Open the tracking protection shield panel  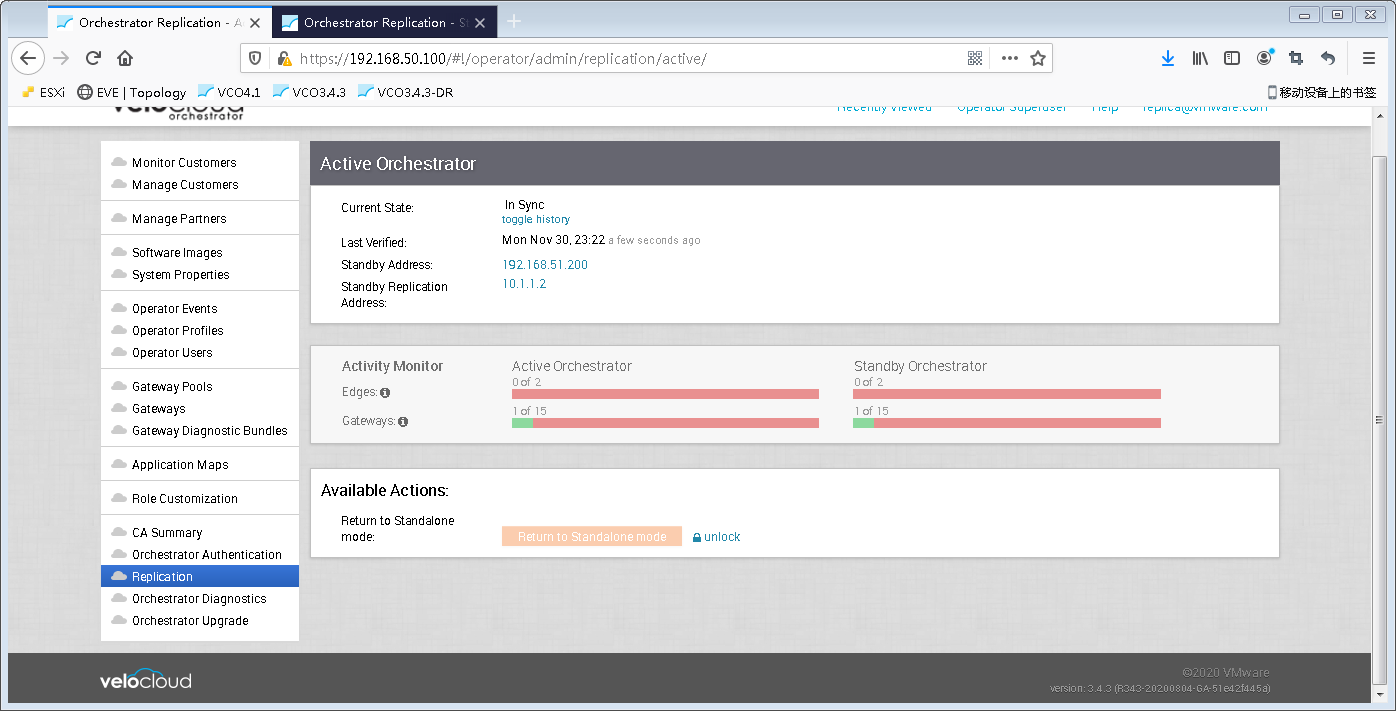coord(256,58)
